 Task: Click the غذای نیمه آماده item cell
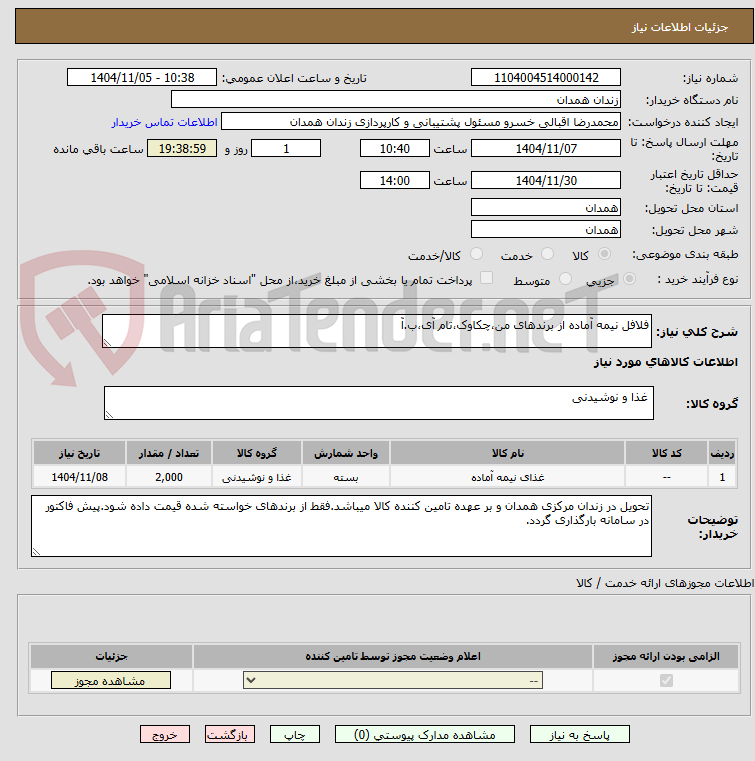[x=507, y=477]
